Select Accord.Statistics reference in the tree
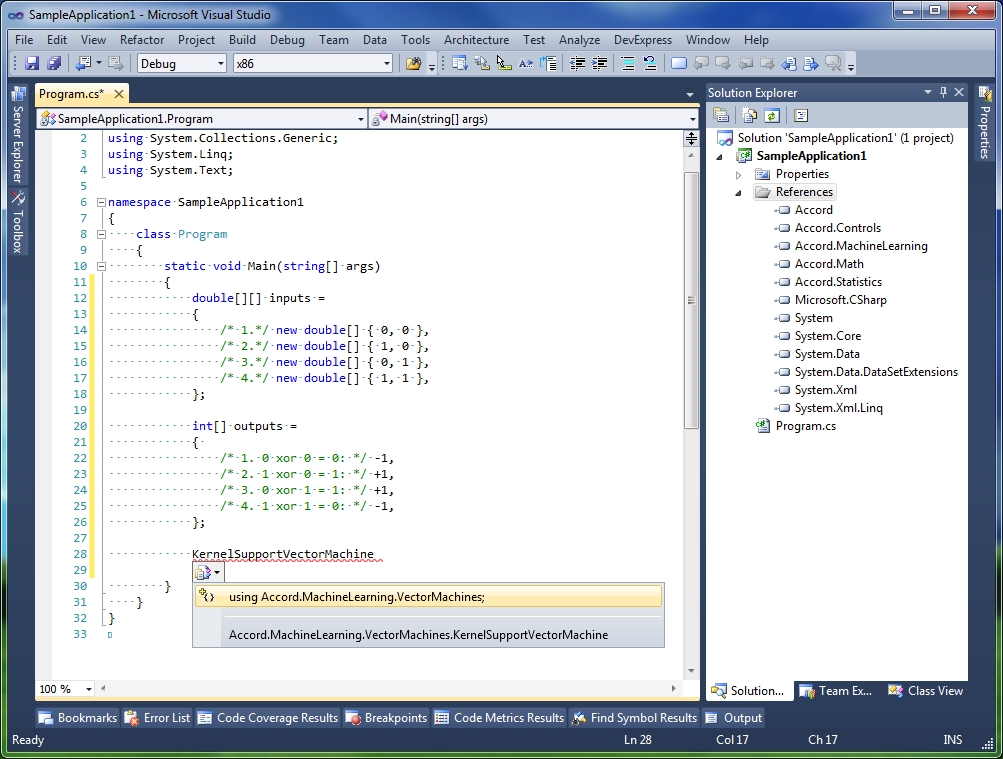The height and width of the screenshot is (759, 1003). pos(838,282)
